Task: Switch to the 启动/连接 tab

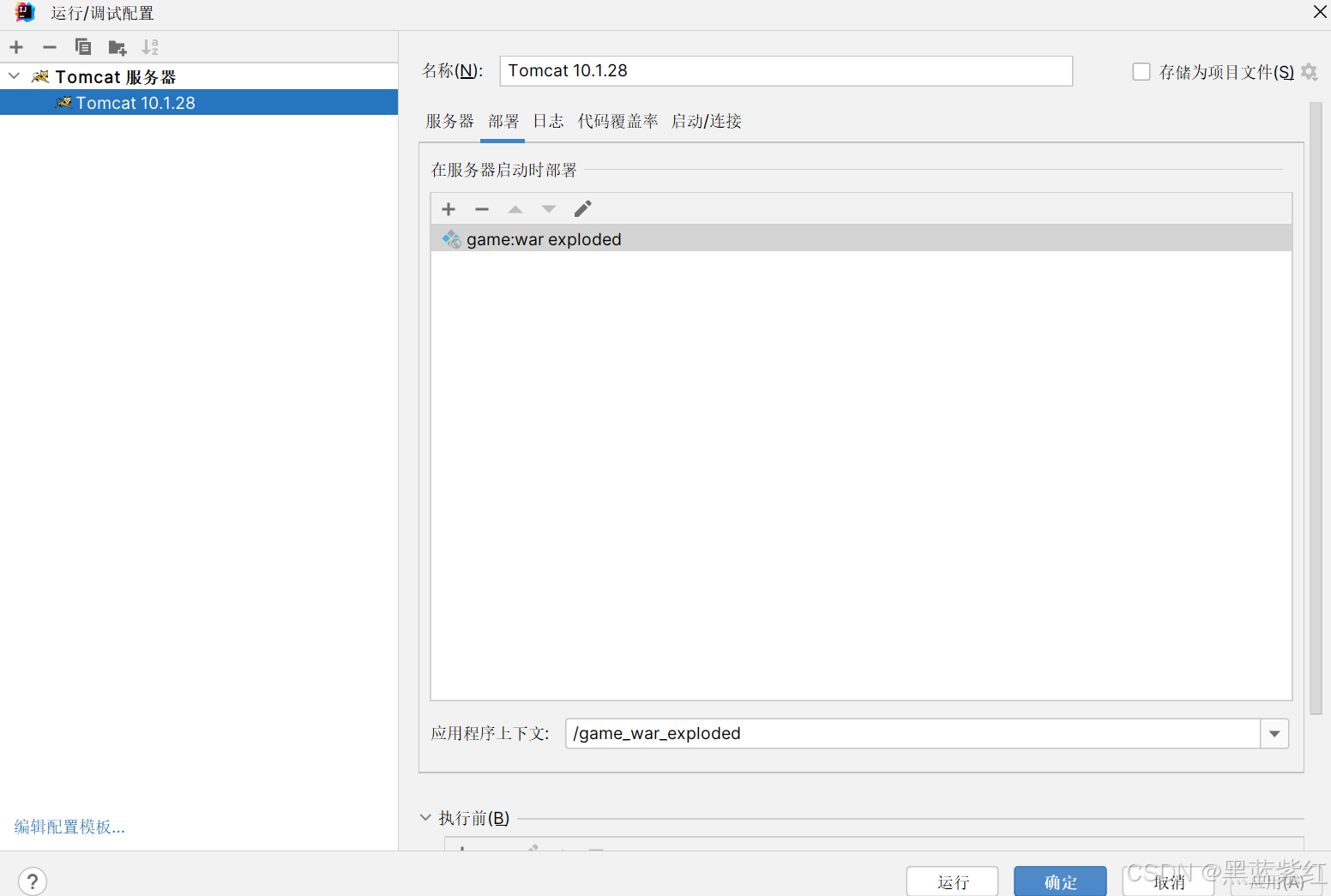Action: coord(707,122)
